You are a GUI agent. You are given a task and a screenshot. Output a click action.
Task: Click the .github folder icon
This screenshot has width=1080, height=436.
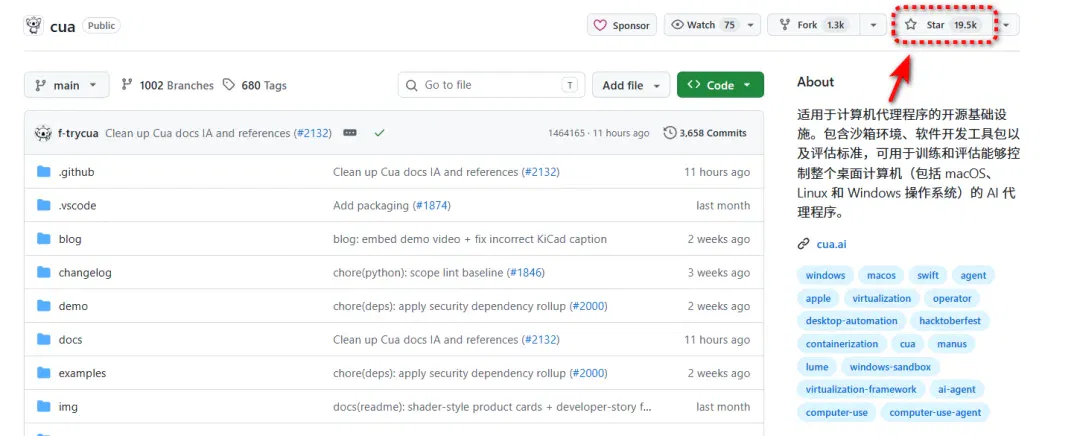point(44,172)
